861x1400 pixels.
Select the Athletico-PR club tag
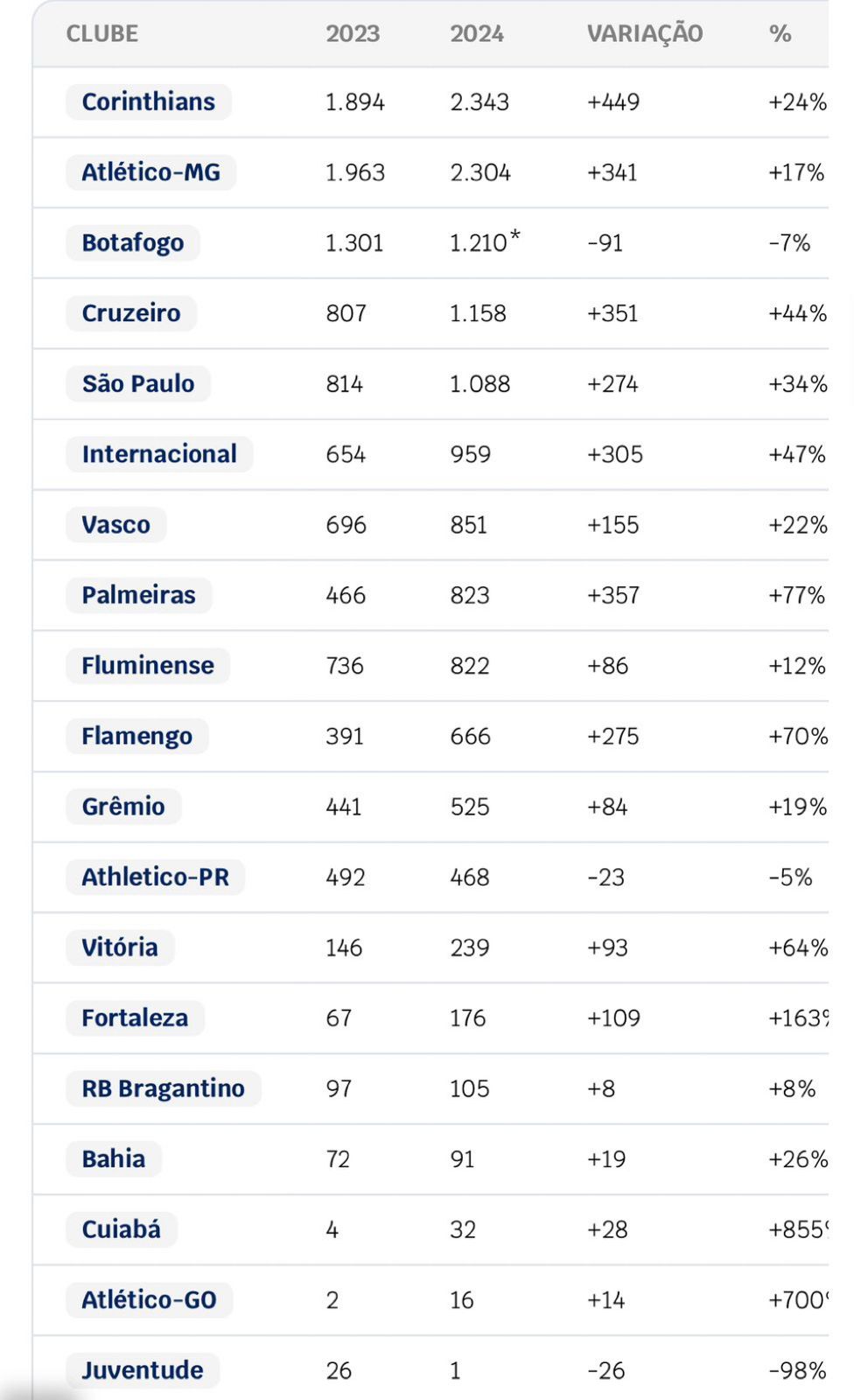pyautogui.click(x=156, y=877)
